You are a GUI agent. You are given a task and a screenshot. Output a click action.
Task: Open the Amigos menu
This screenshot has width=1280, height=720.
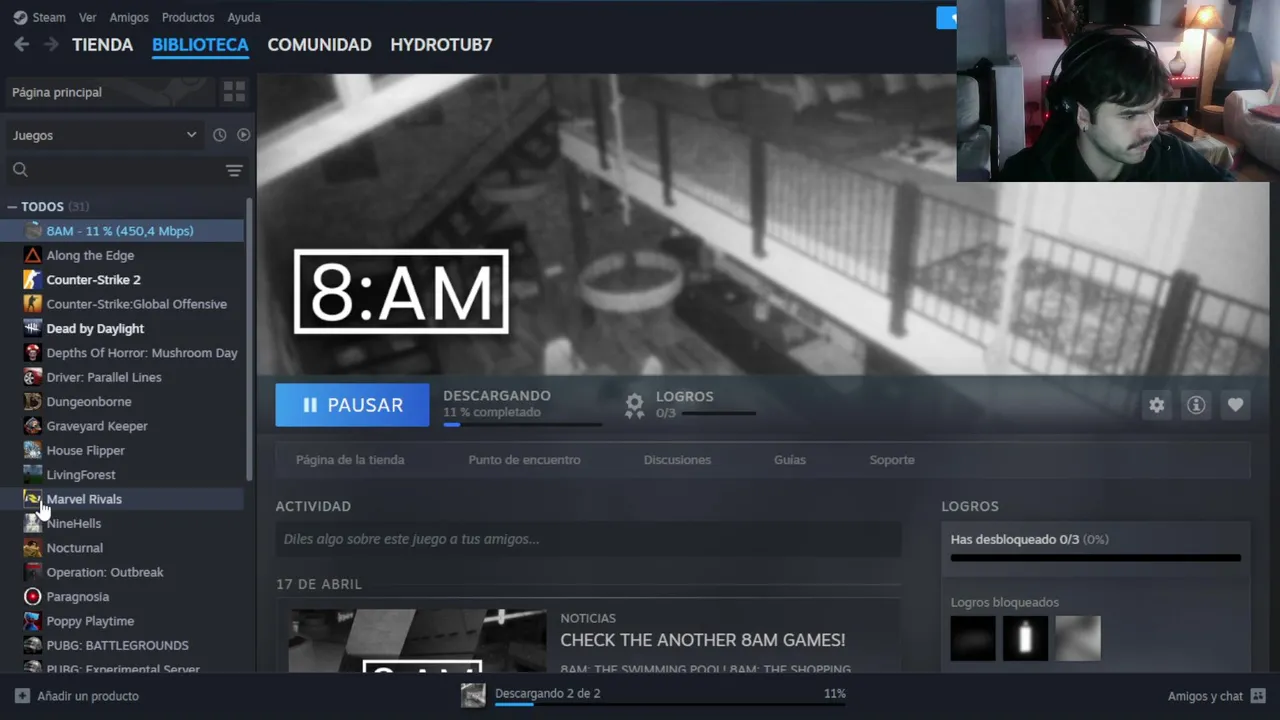tap(129, 17)
